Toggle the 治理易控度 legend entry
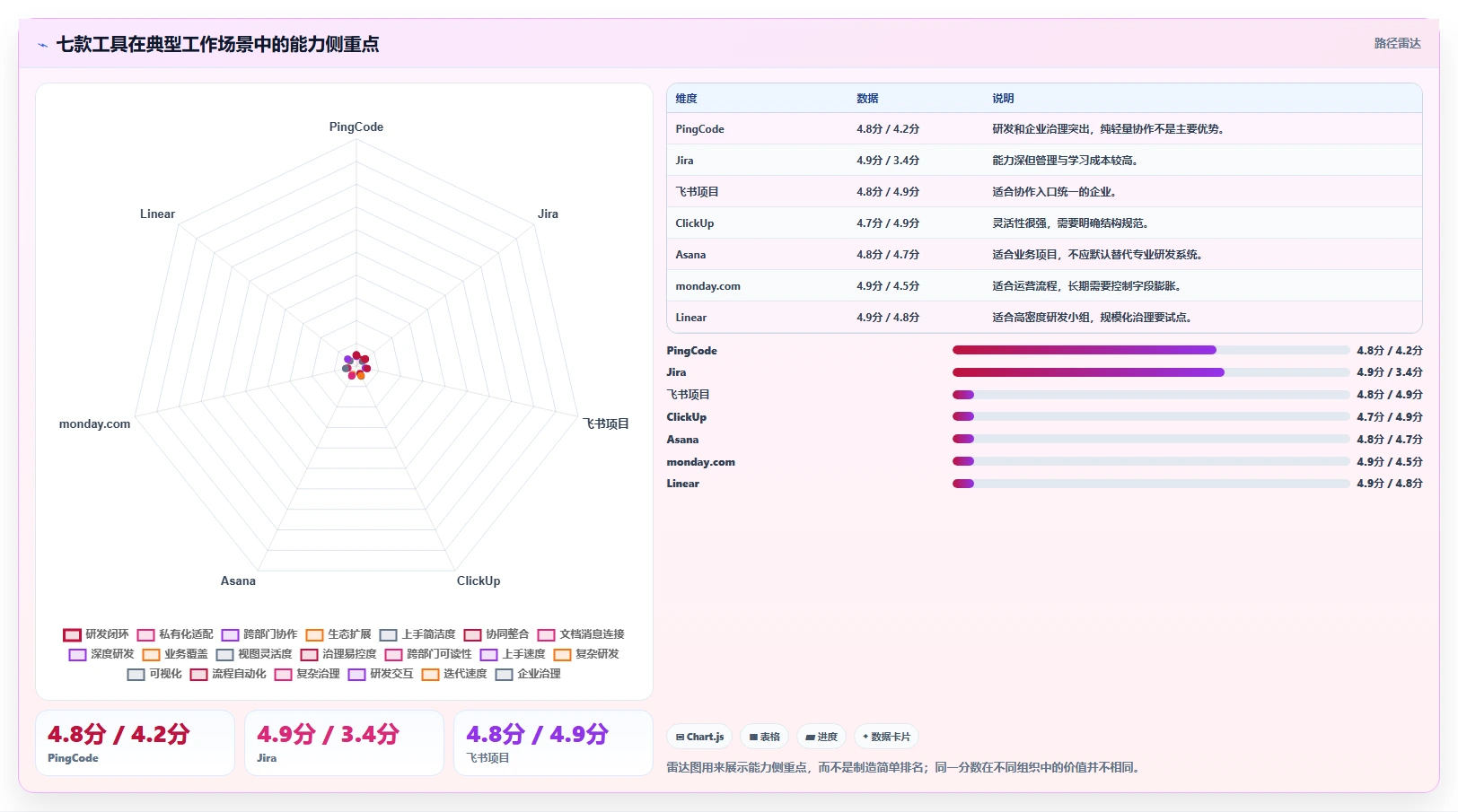 click(338, 654)
